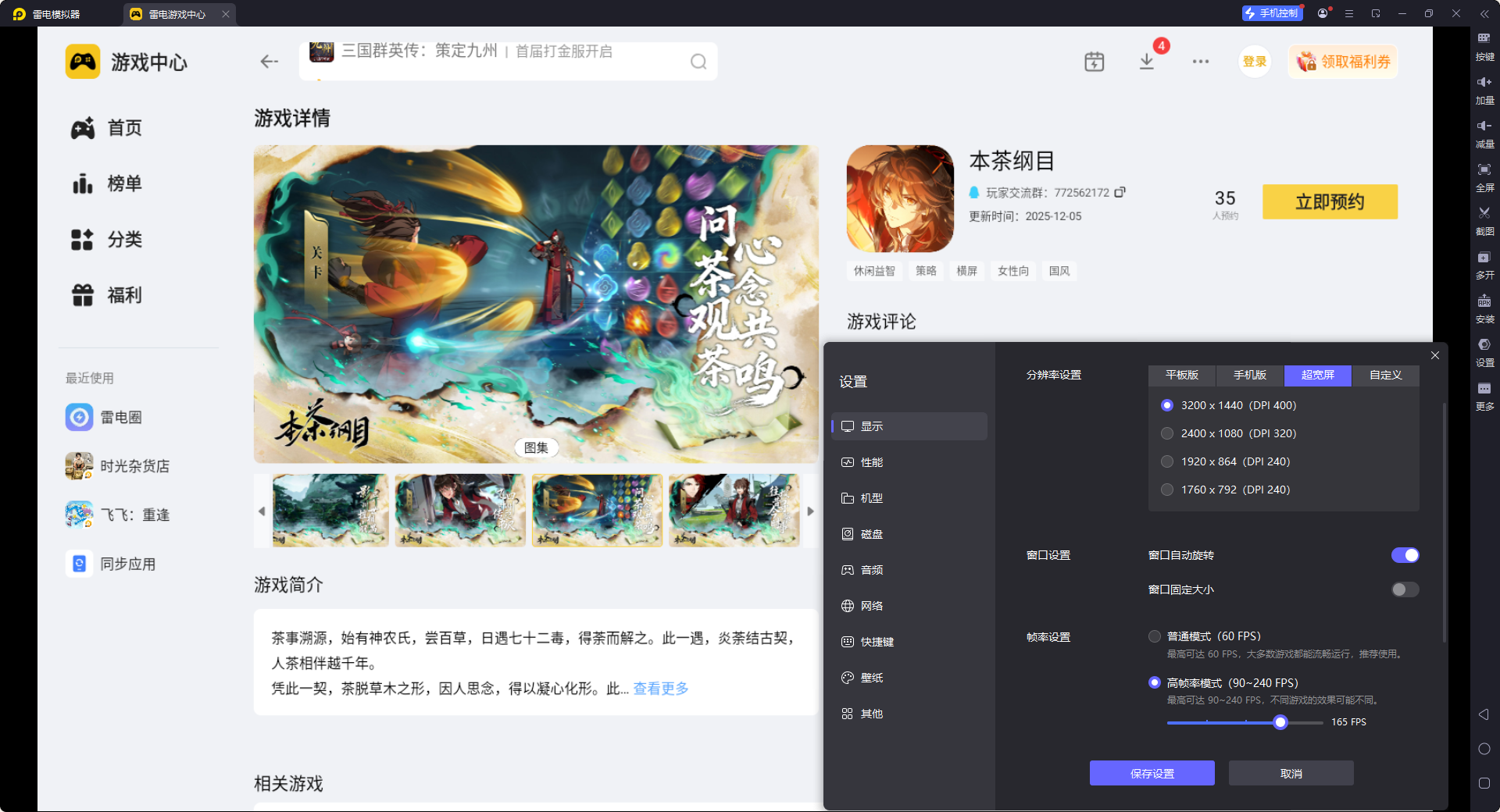The height and width of the screenshot is (812, 1500).
Task: Go to 首页 in game center sidebar
Action: (107, 128)
